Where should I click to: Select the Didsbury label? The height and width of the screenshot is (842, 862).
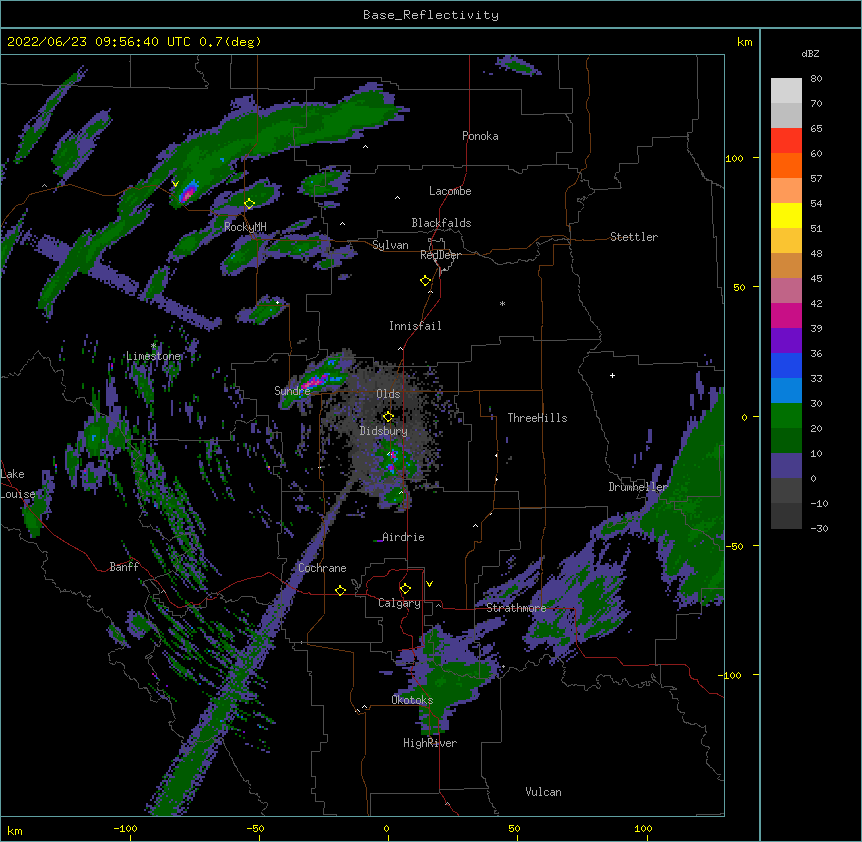coord(383,431)
